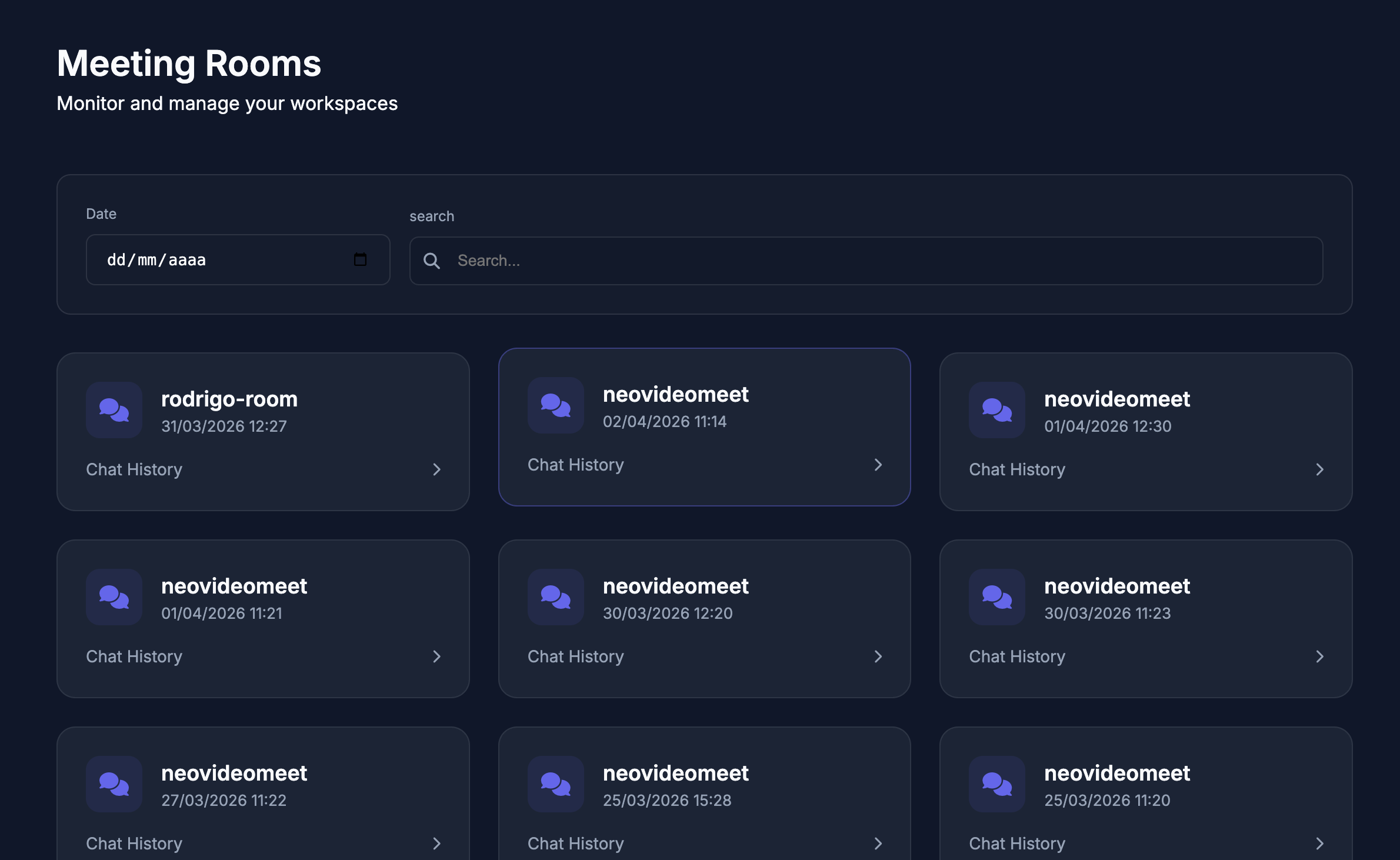The image size is (1400, 860).
Task: Click the search field label
Action: (x=432, y=216)
